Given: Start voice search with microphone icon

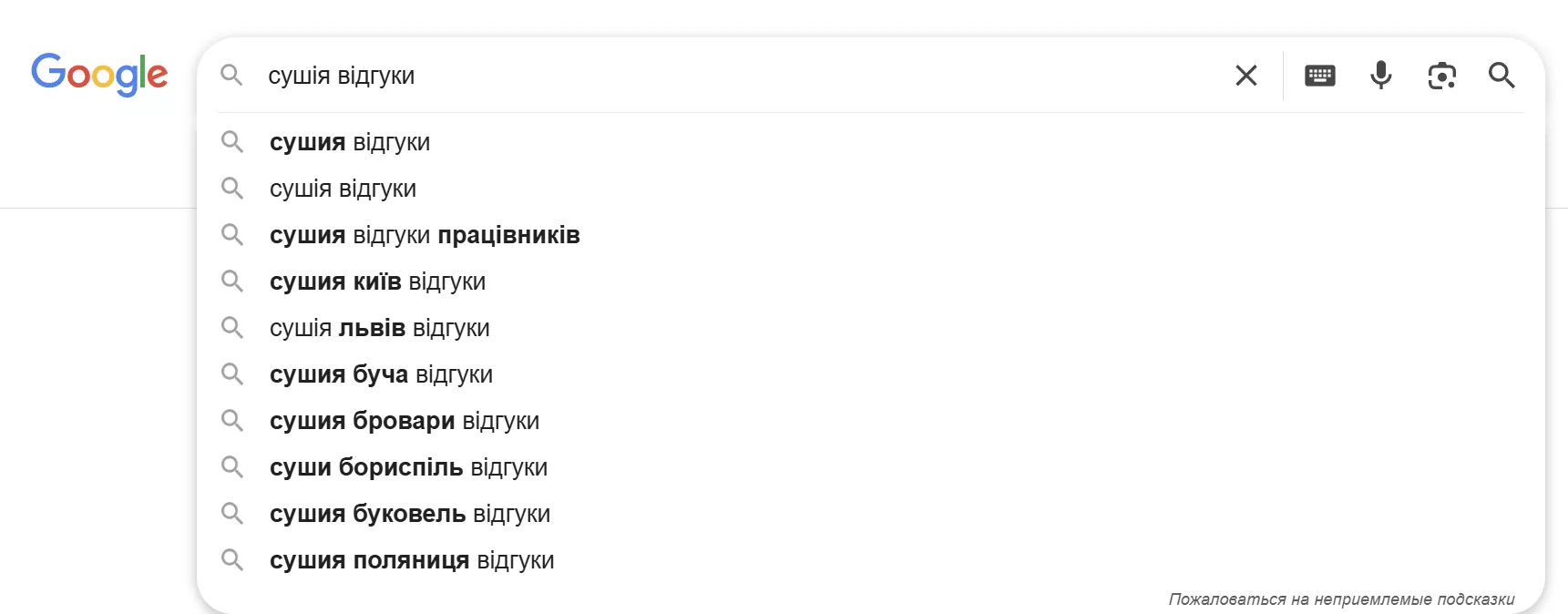Looking at the screenshot, I should click(1380, 76).
